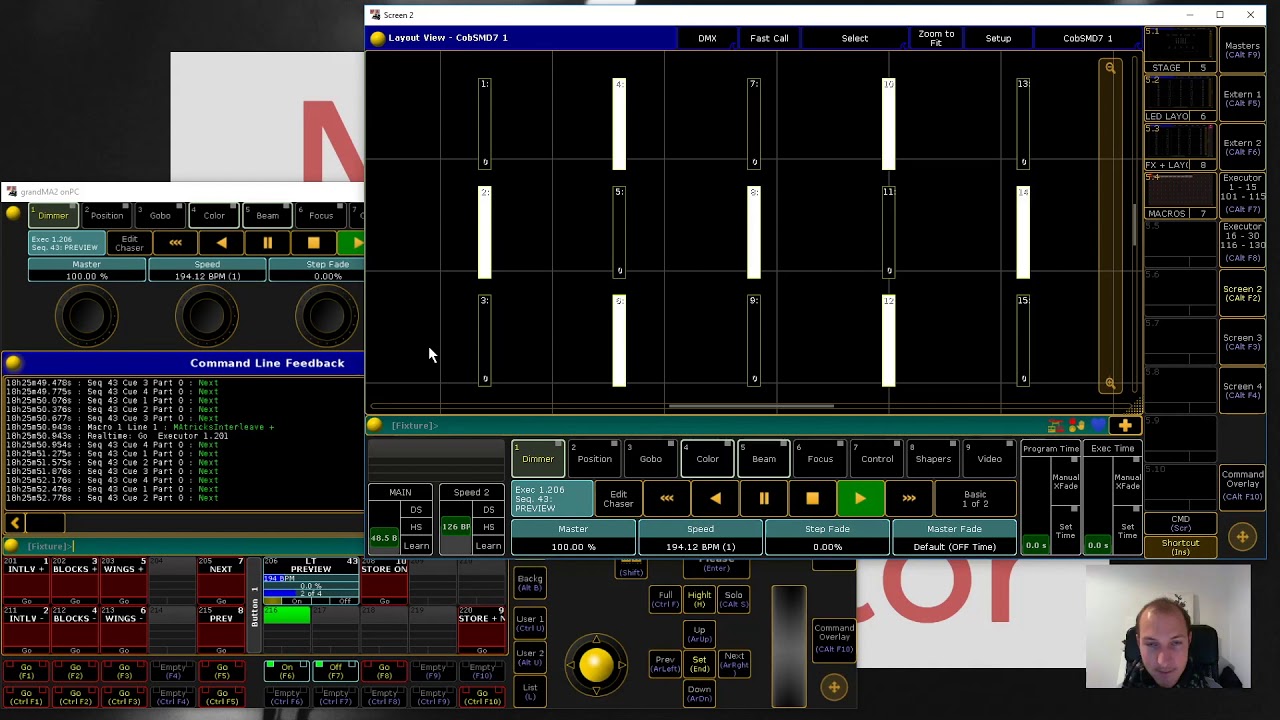Toggle DS under the MAIN master
This screenshot has height=720, width=1280.
(416, 510)
